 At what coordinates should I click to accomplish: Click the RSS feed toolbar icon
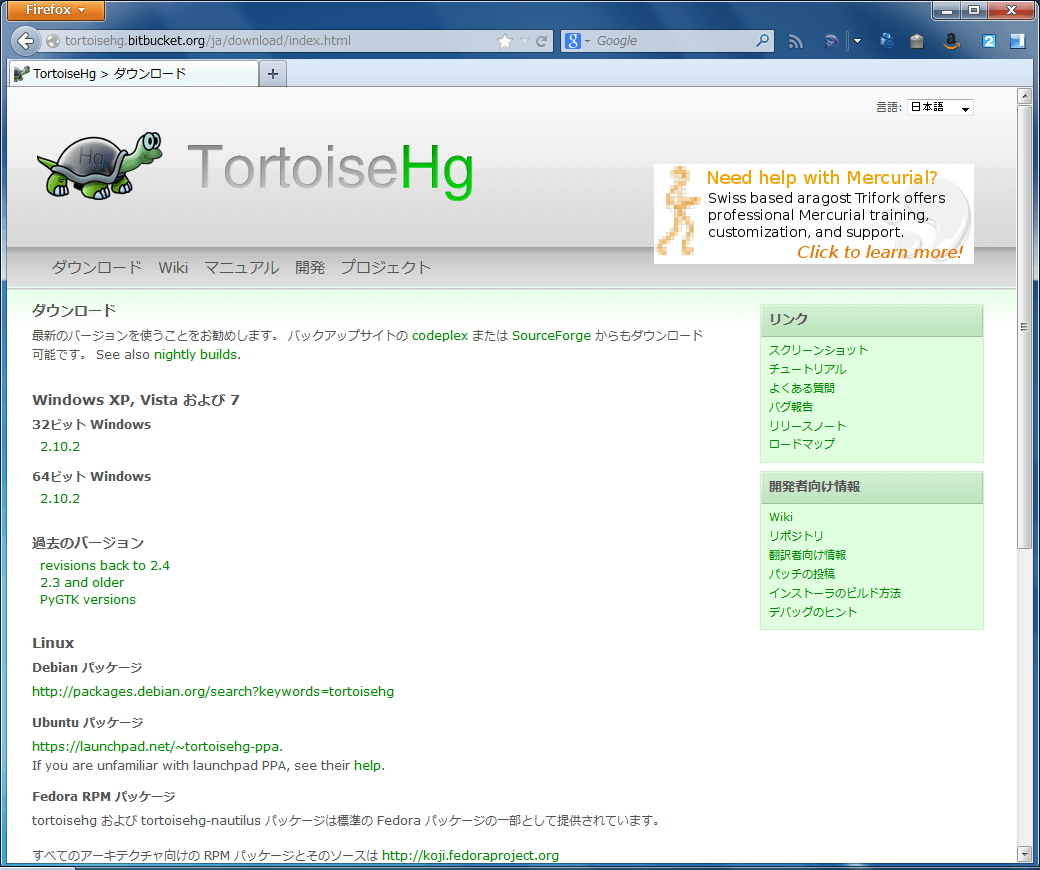[x=795, y=41]
